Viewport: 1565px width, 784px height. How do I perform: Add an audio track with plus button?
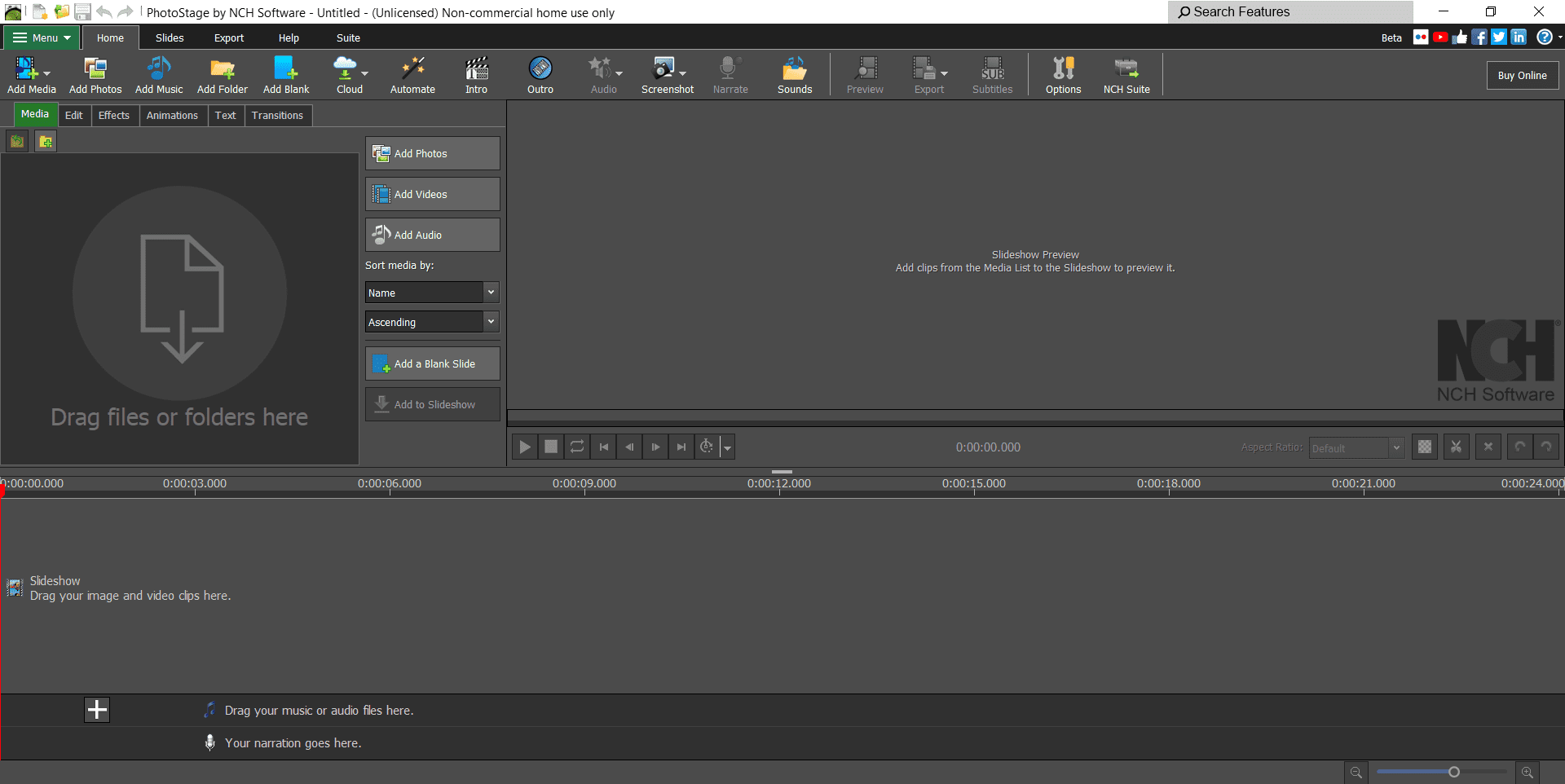97,710
